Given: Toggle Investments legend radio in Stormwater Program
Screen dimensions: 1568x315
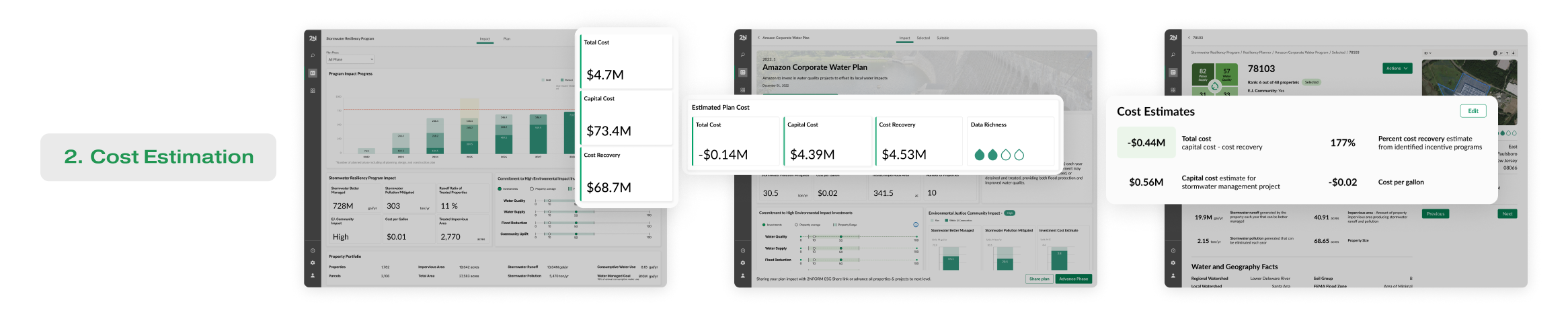Looking at the screenshot, I should coord(500,188).
